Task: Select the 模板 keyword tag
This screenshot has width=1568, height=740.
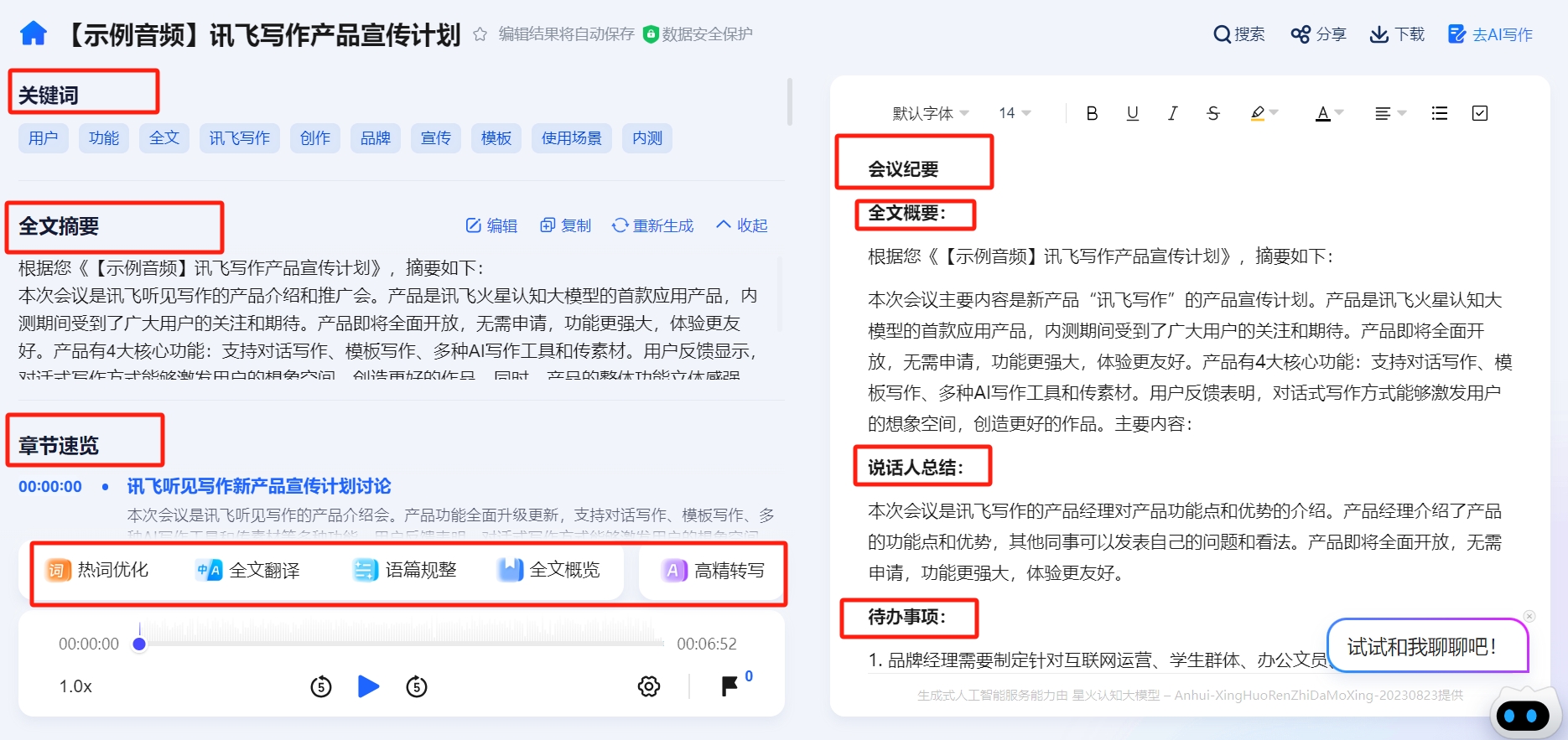Action: pyautogui.click(x=496, y=138)
